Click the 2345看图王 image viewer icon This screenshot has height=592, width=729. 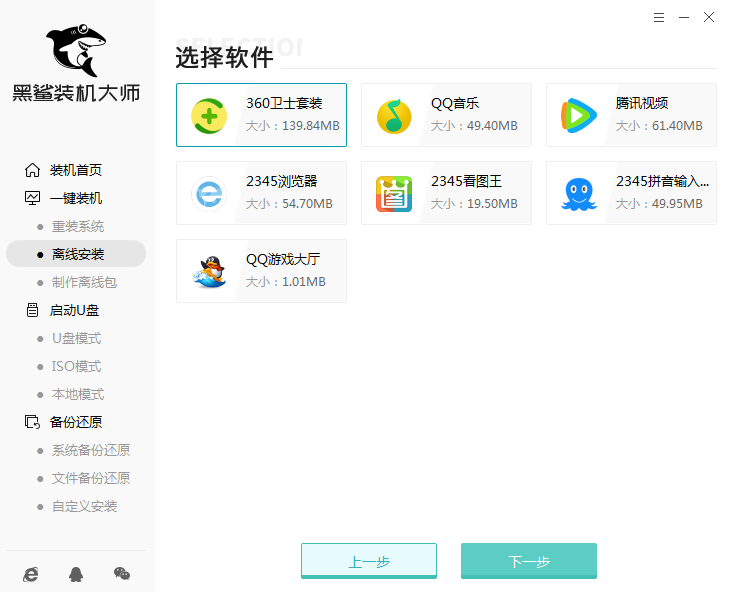coord(394,193)
